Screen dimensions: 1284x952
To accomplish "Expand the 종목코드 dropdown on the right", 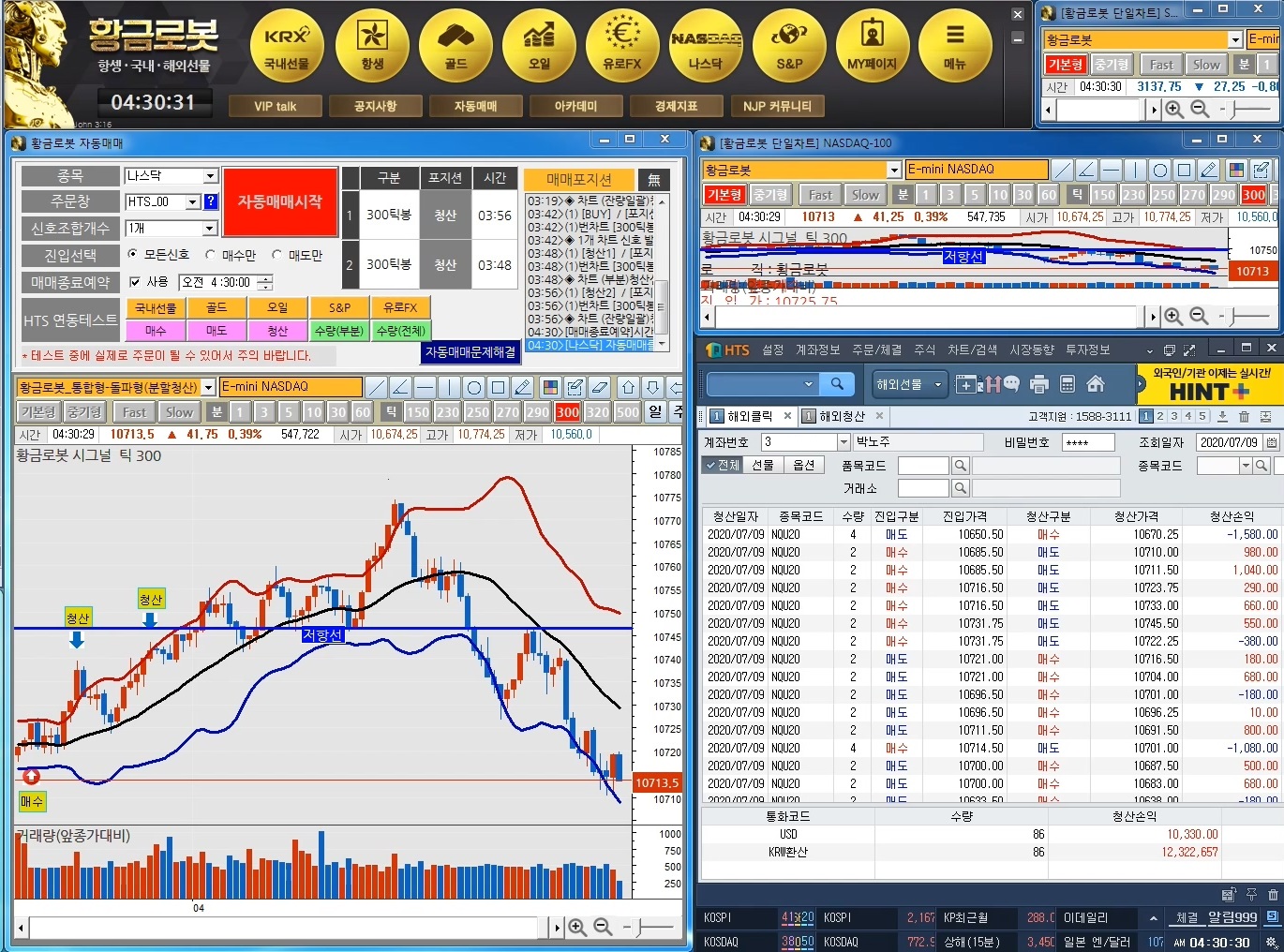I will click(1246, 466).
